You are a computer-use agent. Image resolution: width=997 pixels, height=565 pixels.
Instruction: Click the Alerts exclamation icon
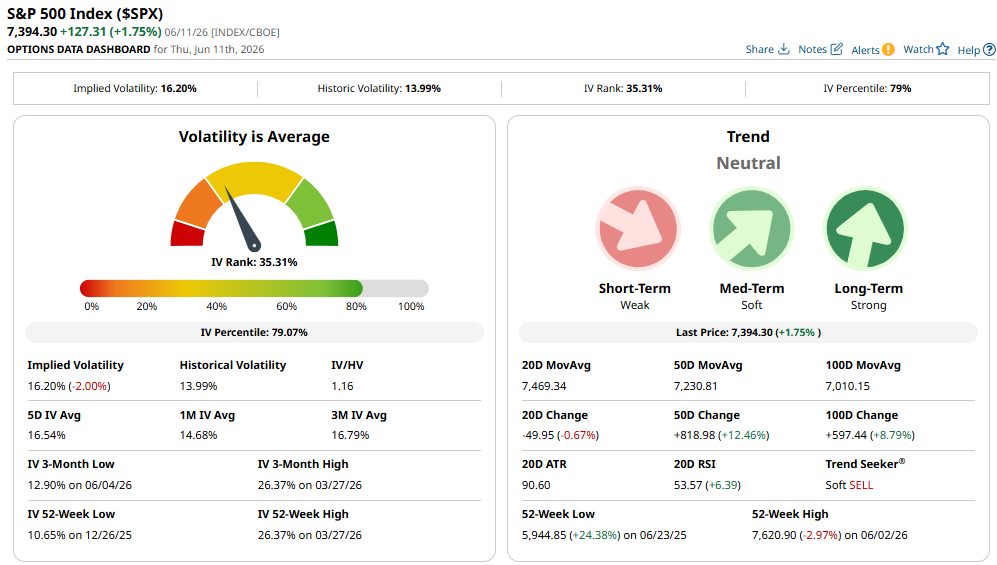pyautogui.click(x=888, y=50)
